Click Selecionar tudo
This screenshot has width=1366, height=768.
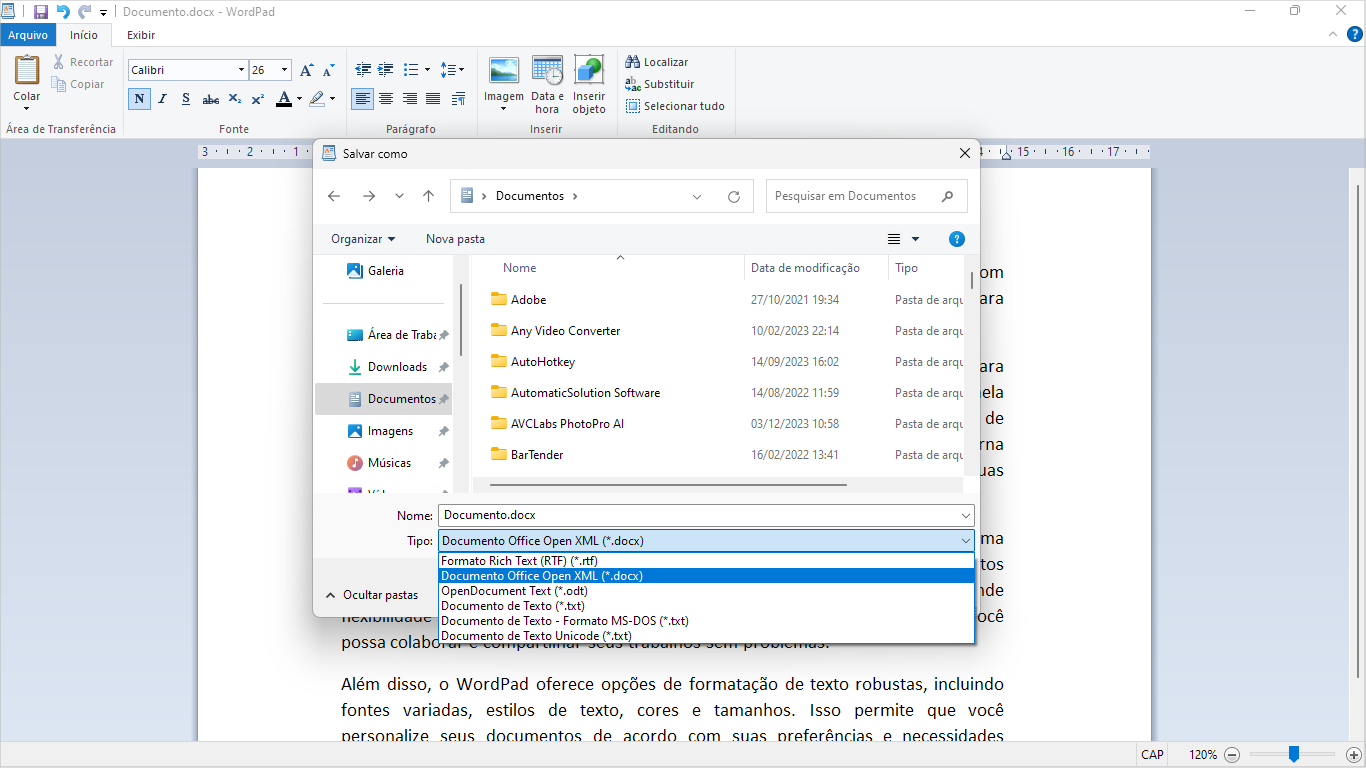[675, 106]
